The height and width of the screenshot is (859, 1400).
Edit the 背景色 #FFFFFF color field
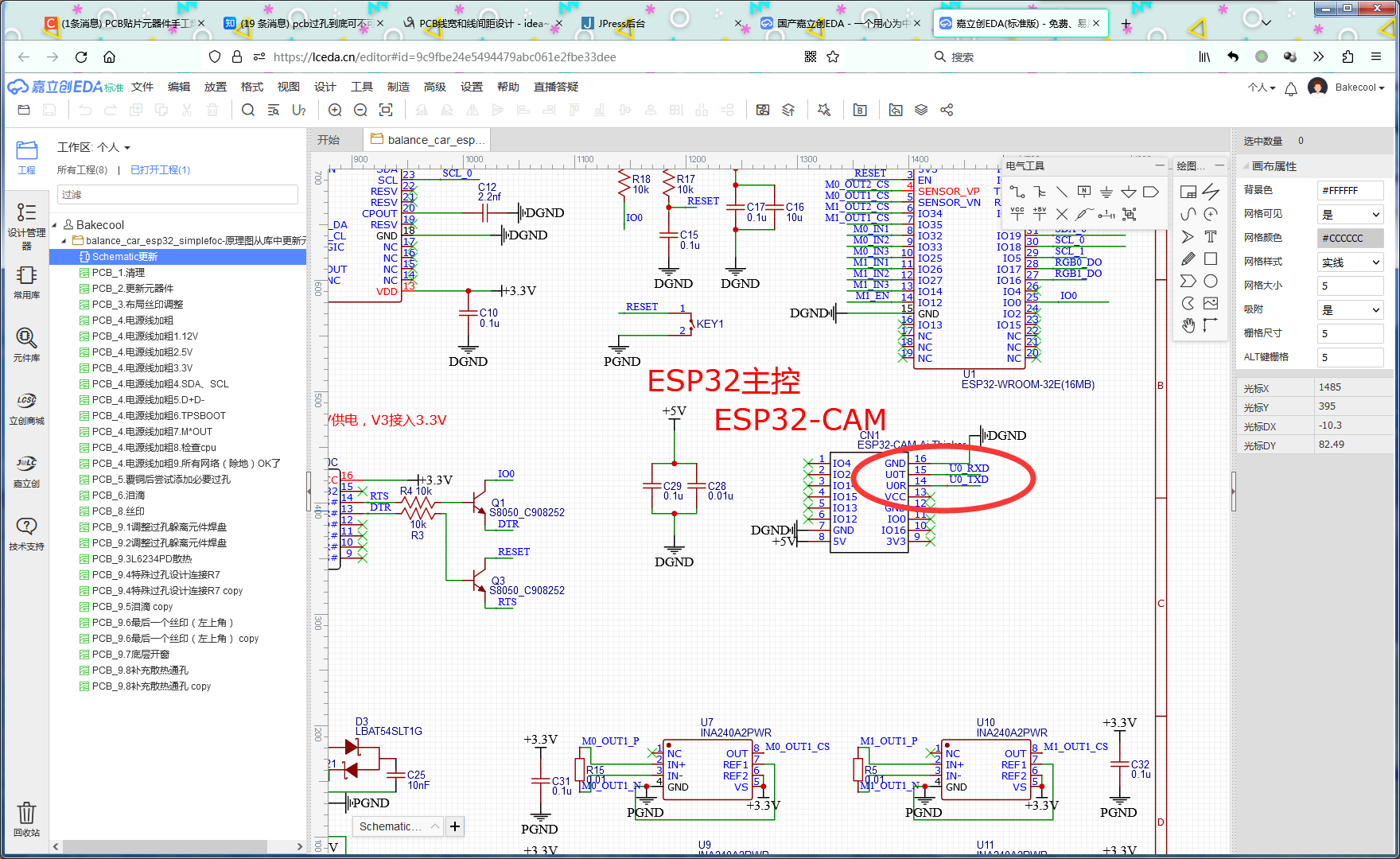click(1351, 191)
